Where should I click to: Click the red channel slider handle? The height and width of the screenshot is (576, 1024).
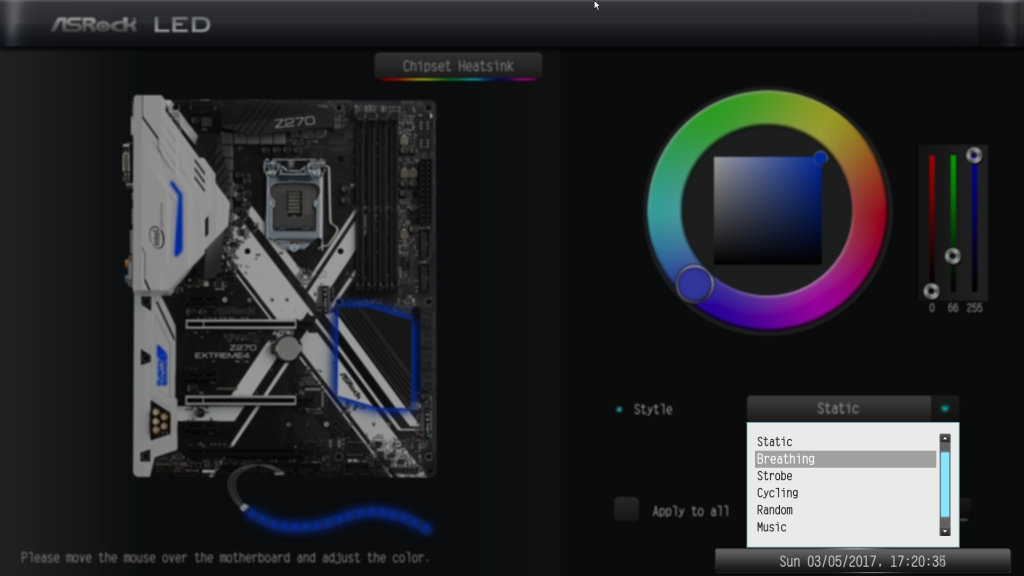931,291
